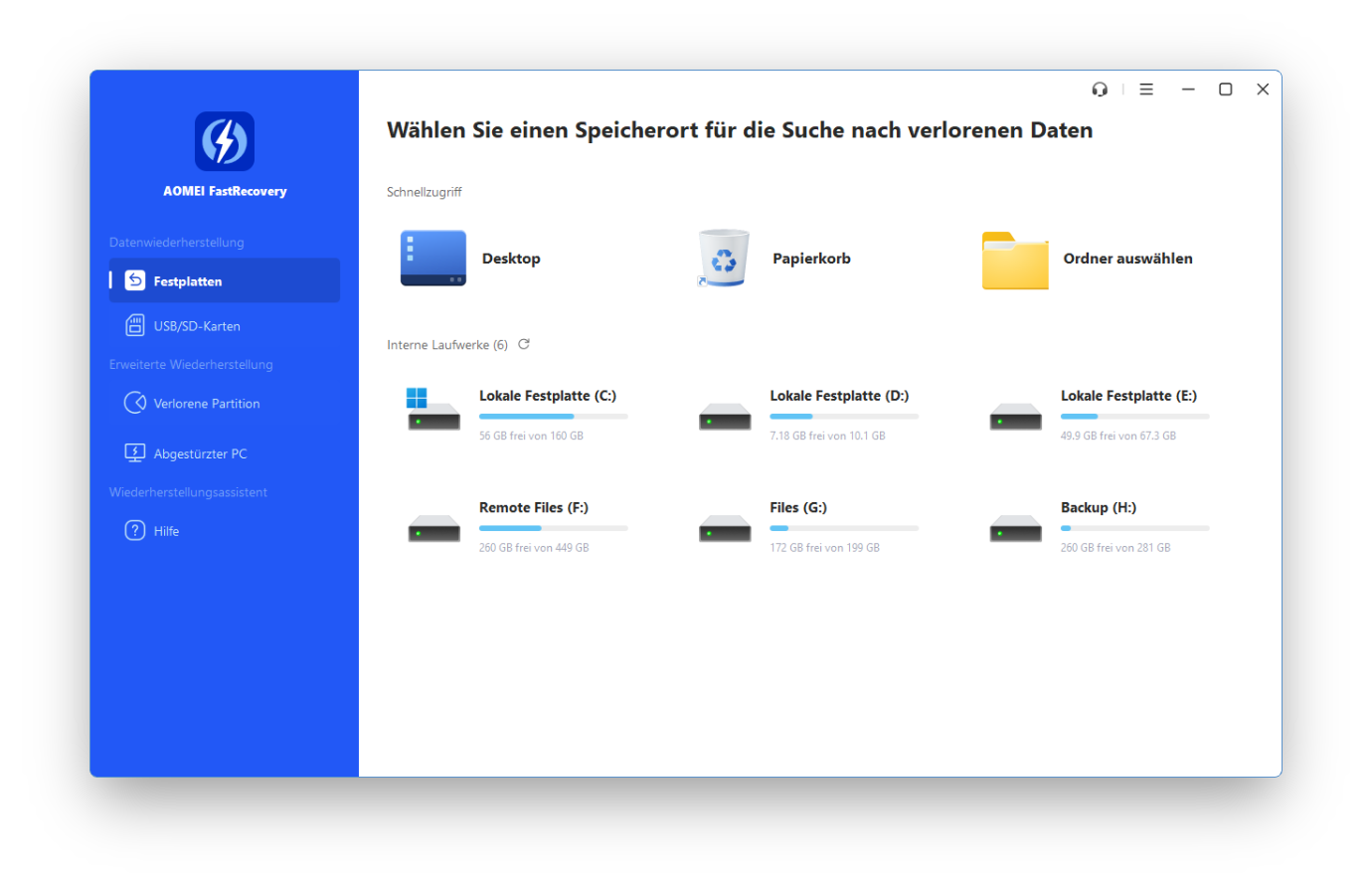Click the Remote Files F: usage bar

pos(554,528)
